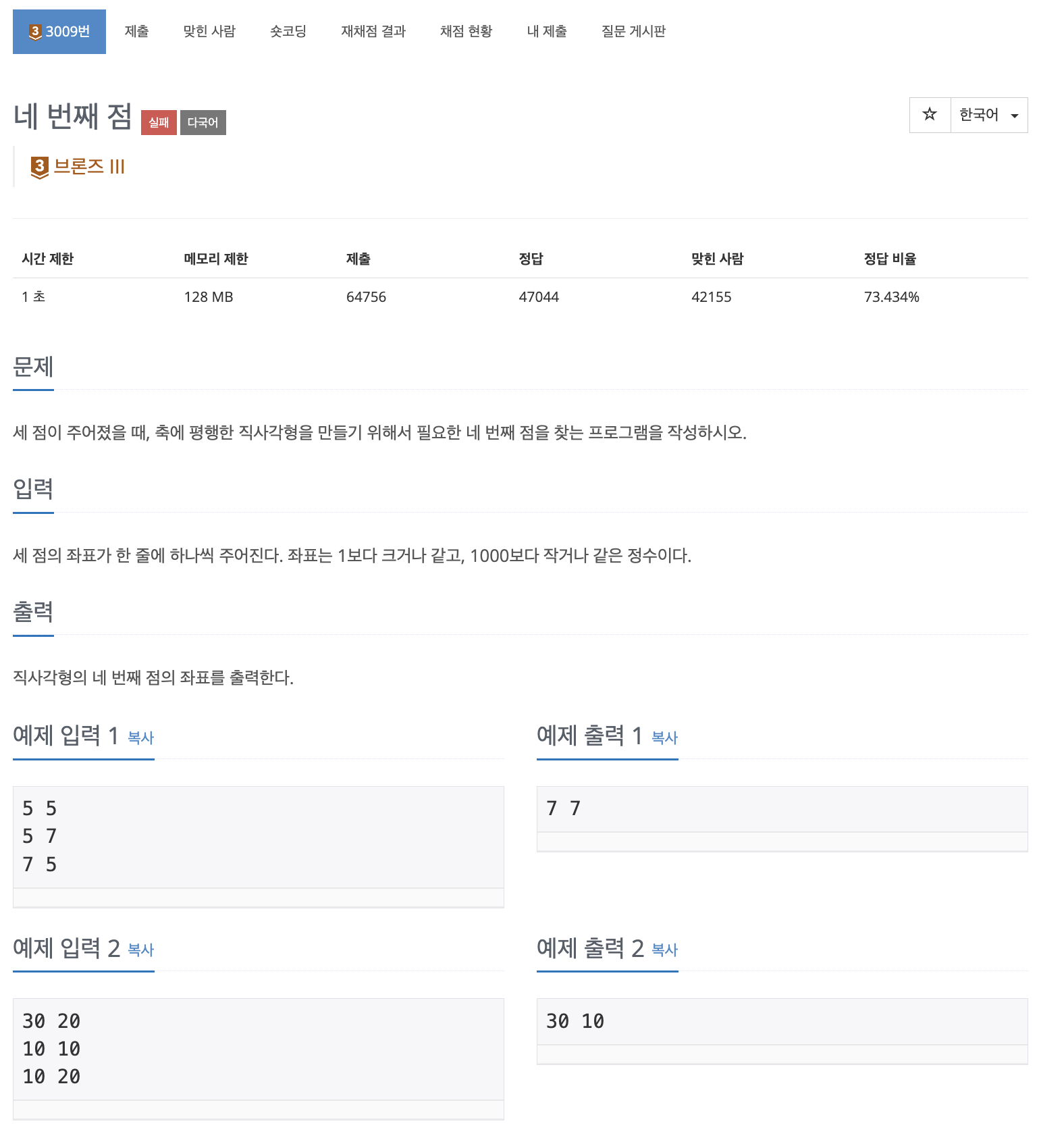This screenshot has width=1064, height=1140.
Task: Switch to the 채점 현황 tab
Action: 466,31
